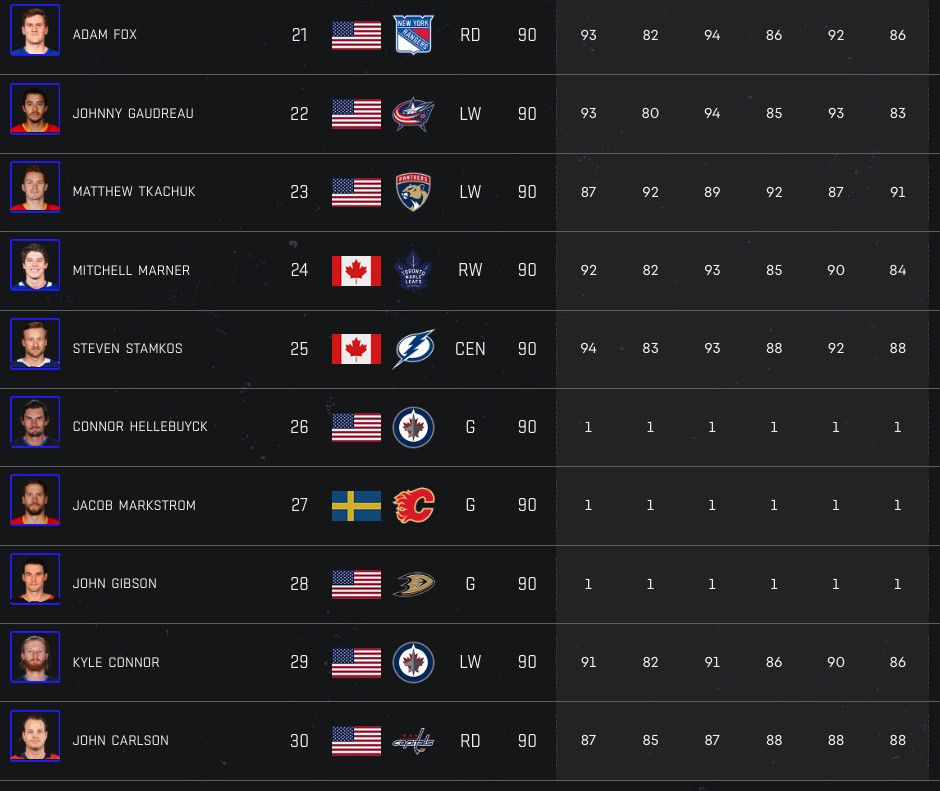Click the Calgary Flames logo
This screenshot has width=940, height=791.
point(413,506)
